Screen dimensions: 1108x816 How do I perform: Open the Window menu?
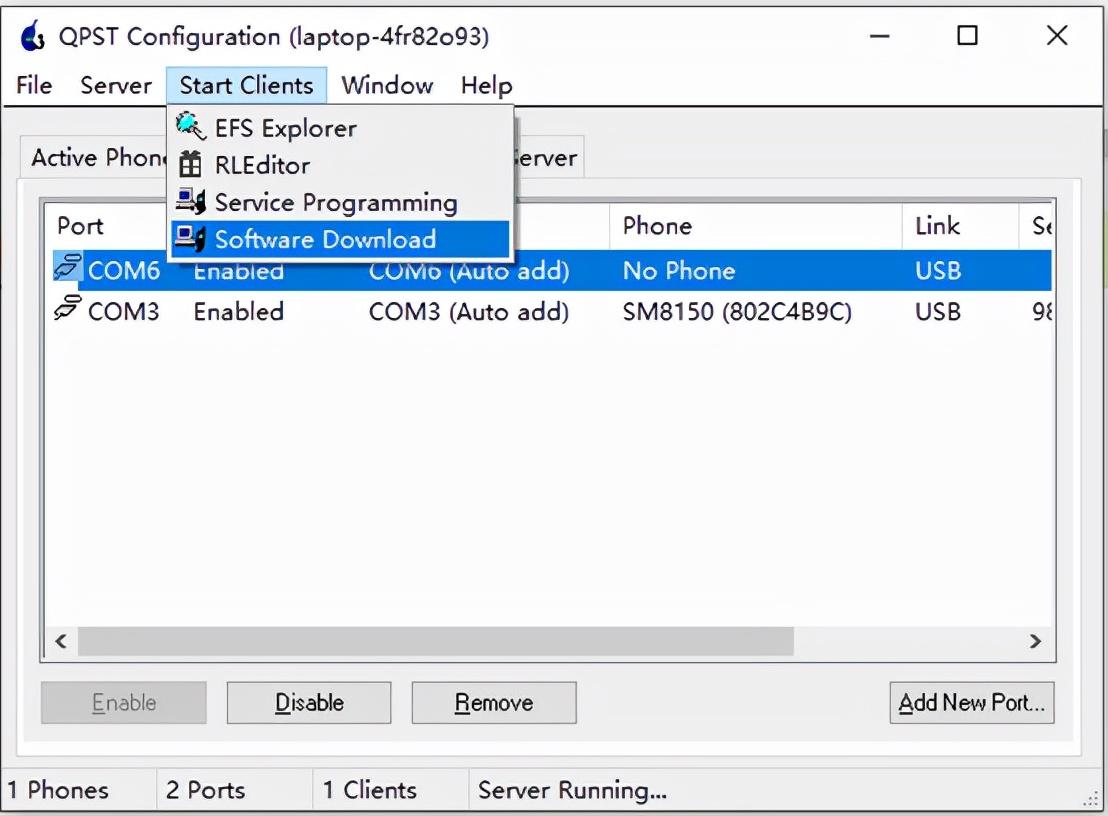387,85
